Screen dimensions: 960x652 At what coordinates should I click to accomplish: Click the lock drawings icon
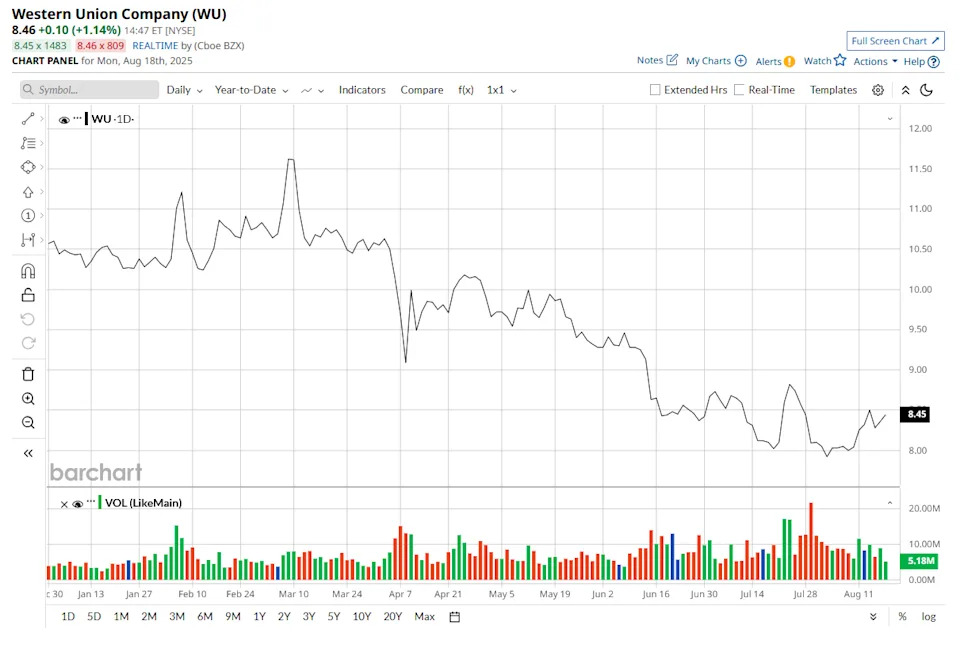[x=28, y=295]
